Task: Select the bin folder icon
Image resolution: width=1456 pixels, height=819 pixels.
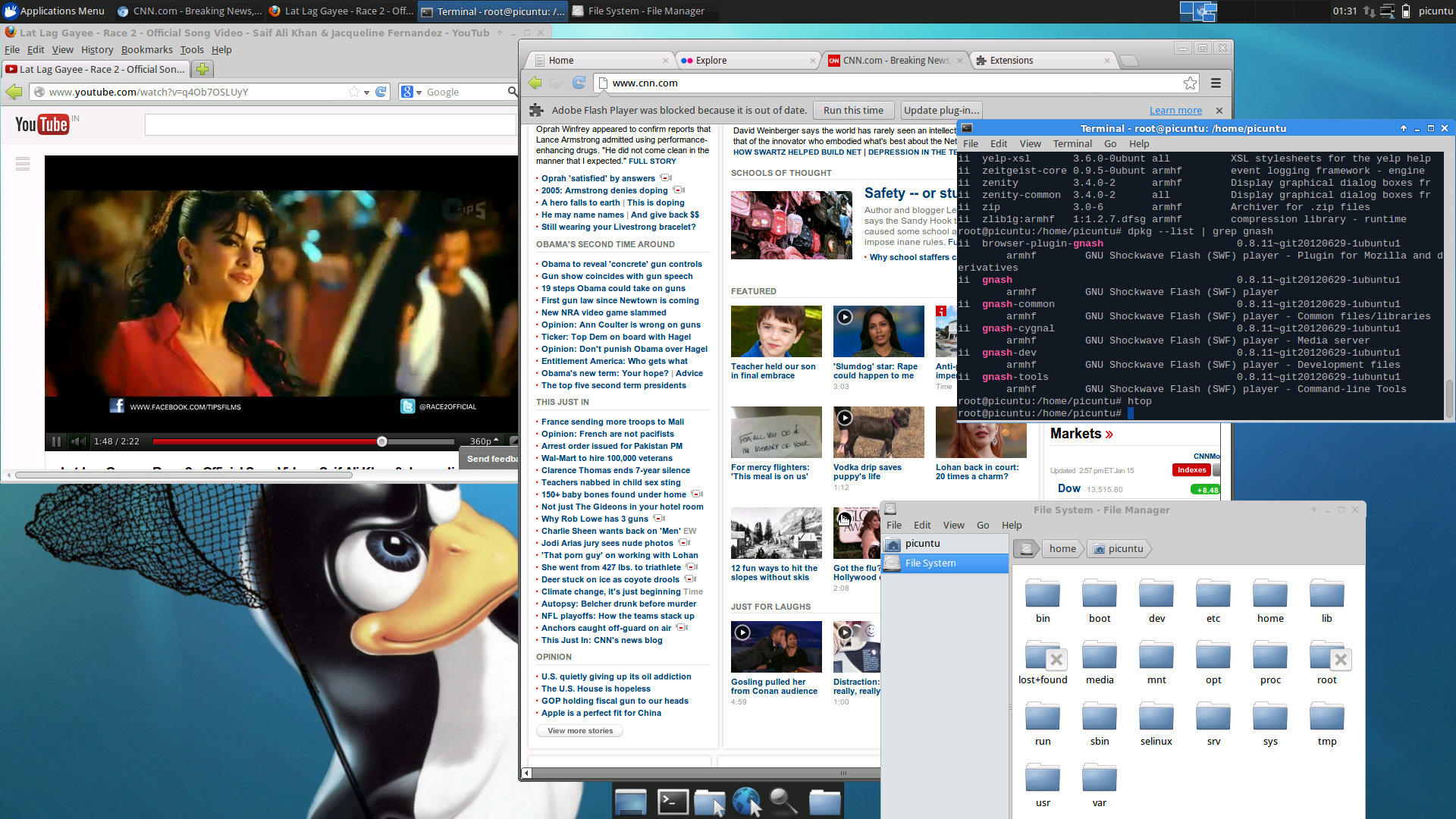Action: point(1043,594)
